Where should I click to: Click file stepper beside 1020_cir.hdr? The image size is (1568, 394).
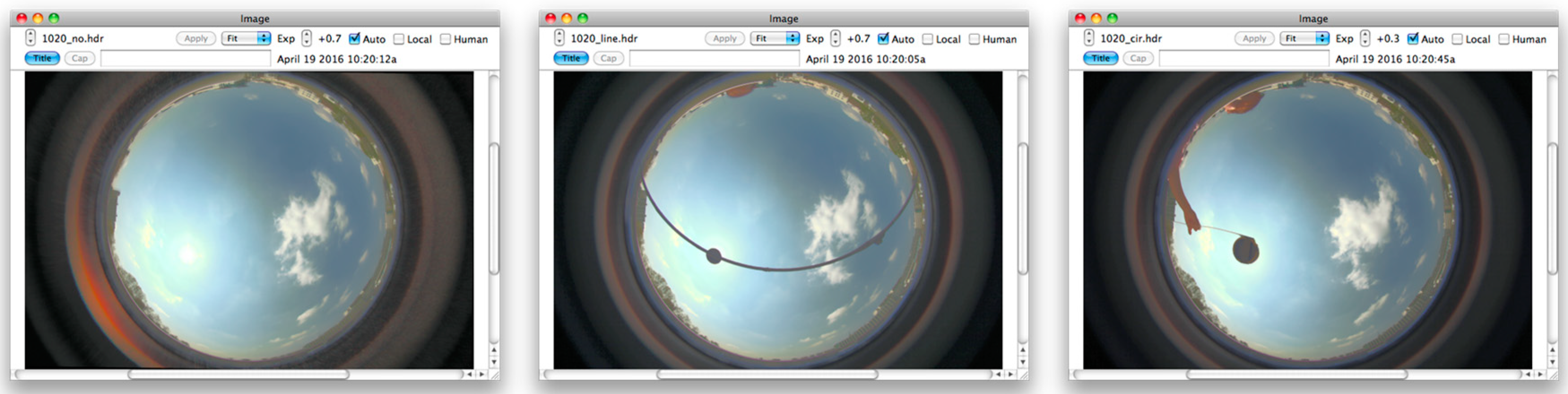pyautogui.click(x=1088, y=39)
